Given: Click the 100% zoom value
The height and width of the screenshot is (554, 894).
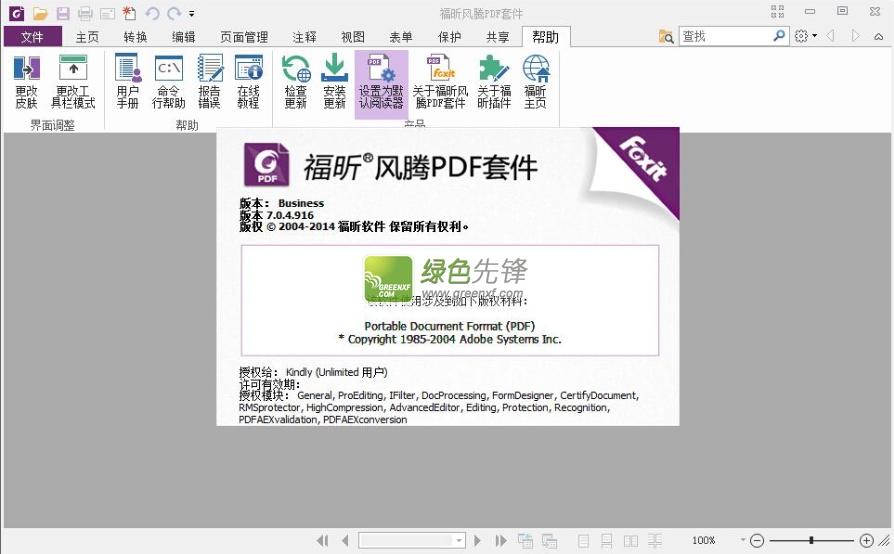Looking at the screenshot, I should (x=704, y=540).
